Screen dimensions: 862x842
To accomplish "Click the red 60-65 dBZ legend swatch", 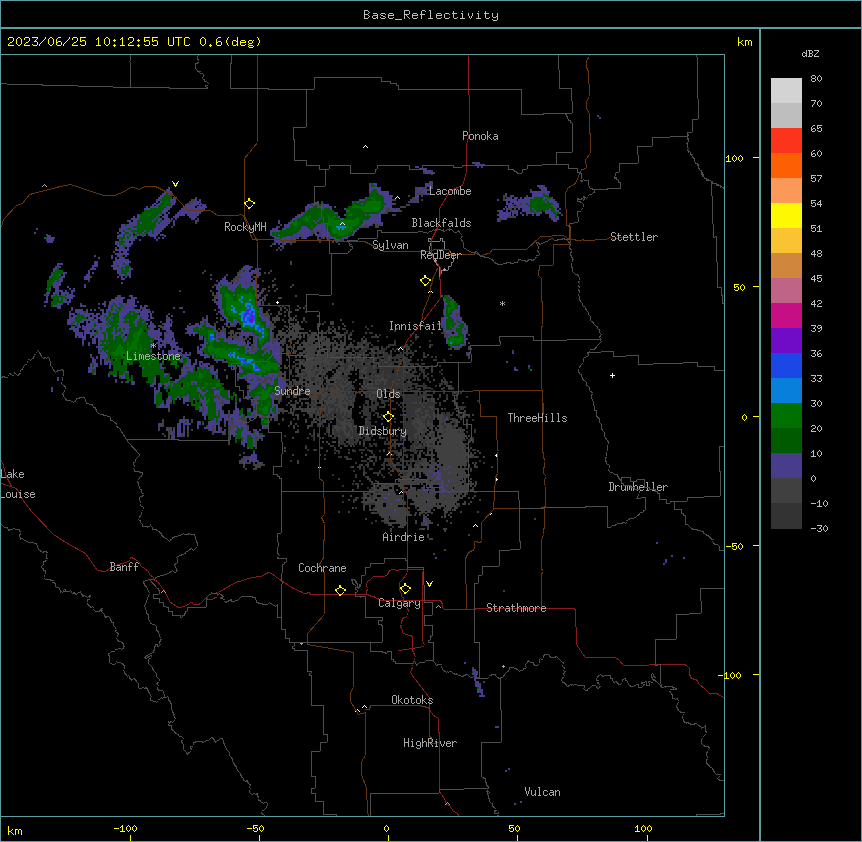I will coord(786,141).
